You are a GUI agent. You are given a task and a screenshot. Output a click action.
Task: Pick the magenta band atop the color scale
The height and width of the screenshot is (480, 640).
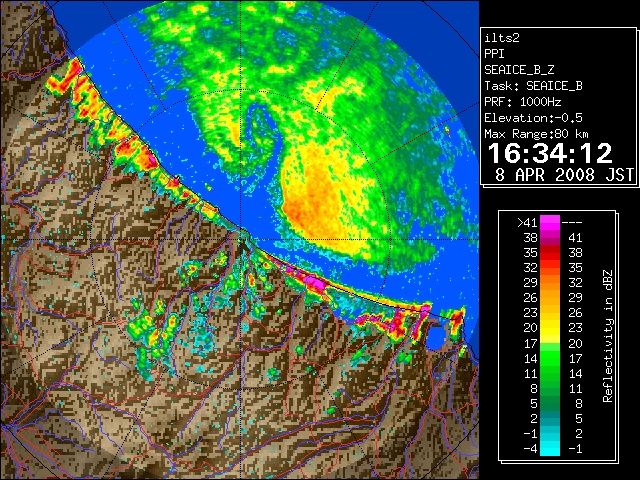(550, 223)
